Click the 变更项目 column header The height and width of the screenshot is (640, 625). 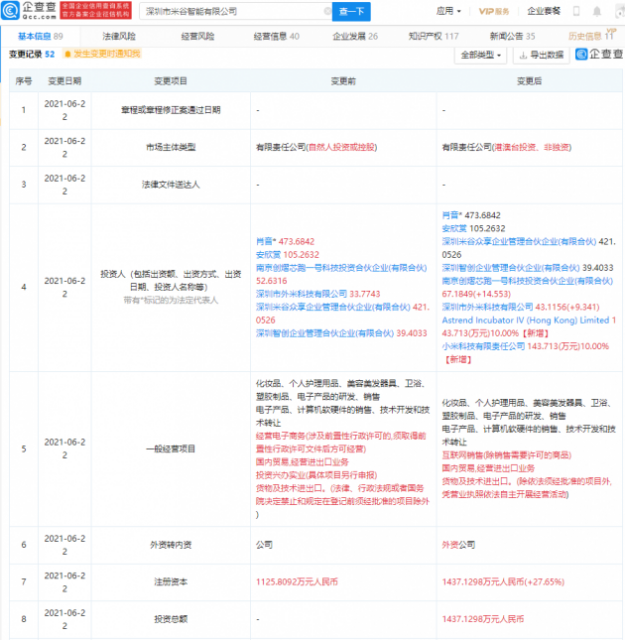point(171,81)
